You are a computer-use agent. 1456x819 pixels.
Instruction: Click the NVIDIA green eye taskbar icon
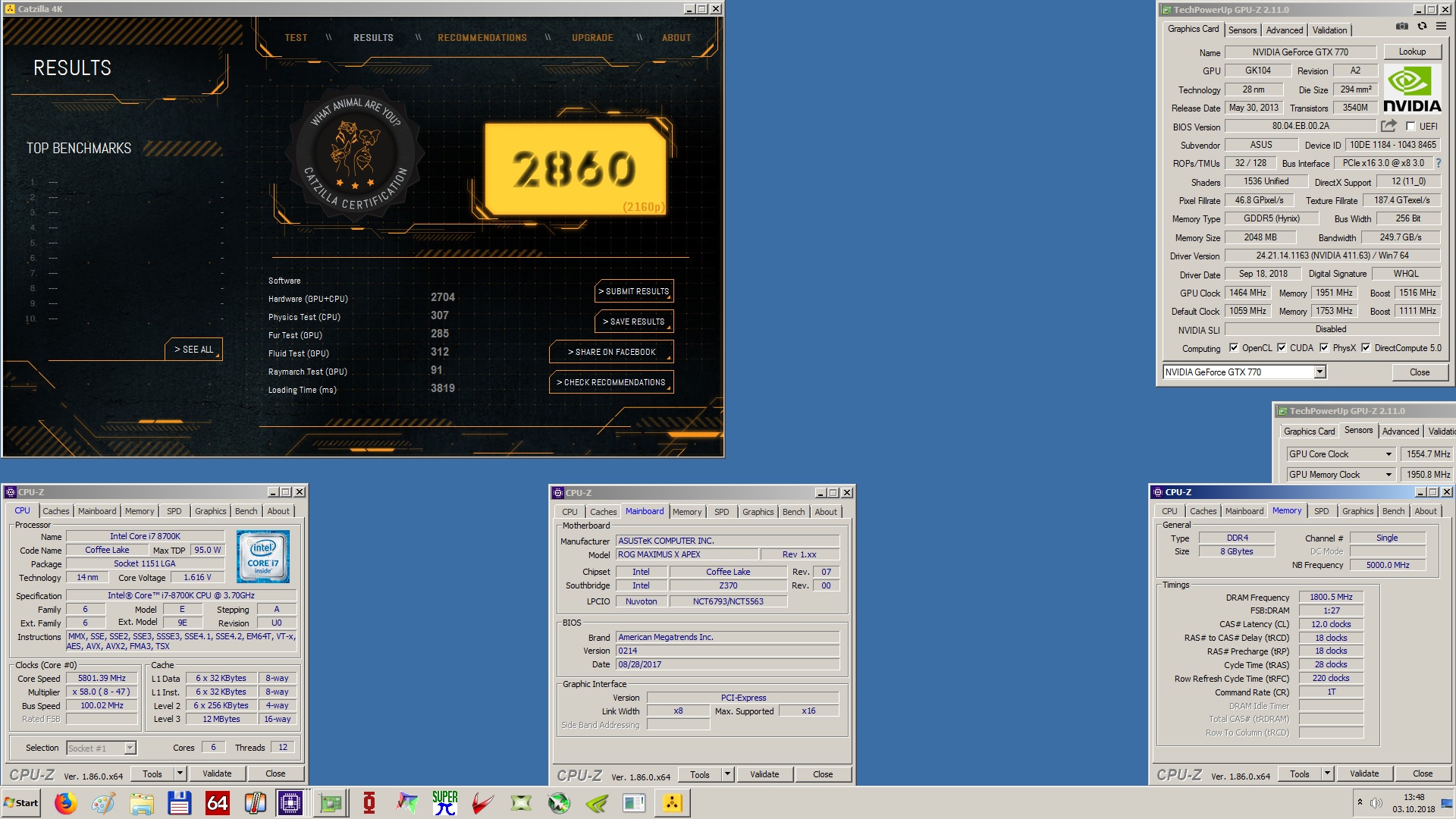[597, 803]
